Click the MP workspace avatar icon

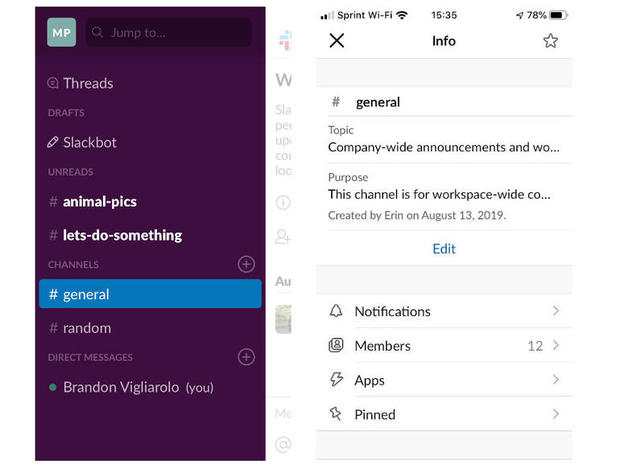(x=61, y=32)
